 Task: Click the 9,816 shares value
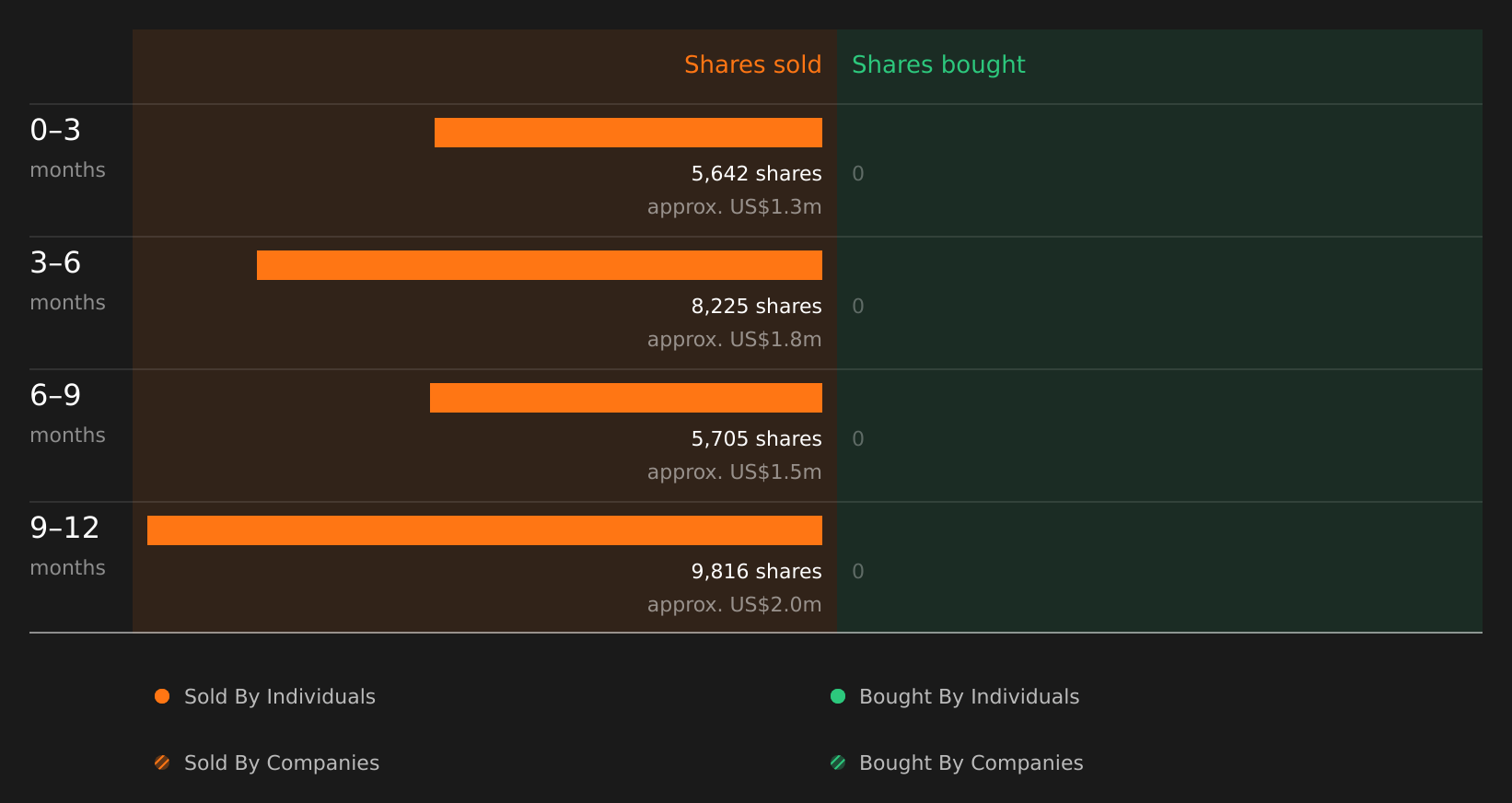pyautogui.click(x=756, y=572)
